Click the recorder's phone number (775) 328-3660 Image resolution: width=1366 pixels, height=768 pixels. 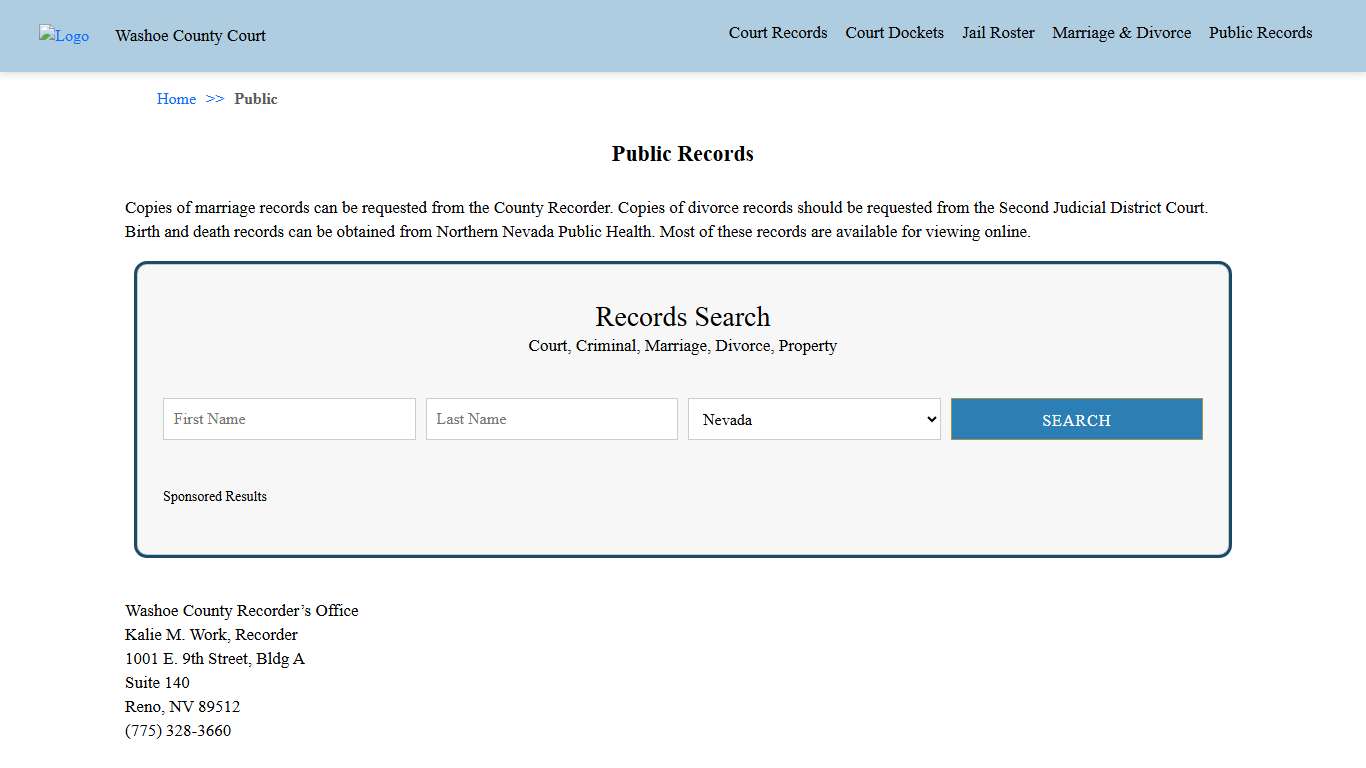coord(178,731)
